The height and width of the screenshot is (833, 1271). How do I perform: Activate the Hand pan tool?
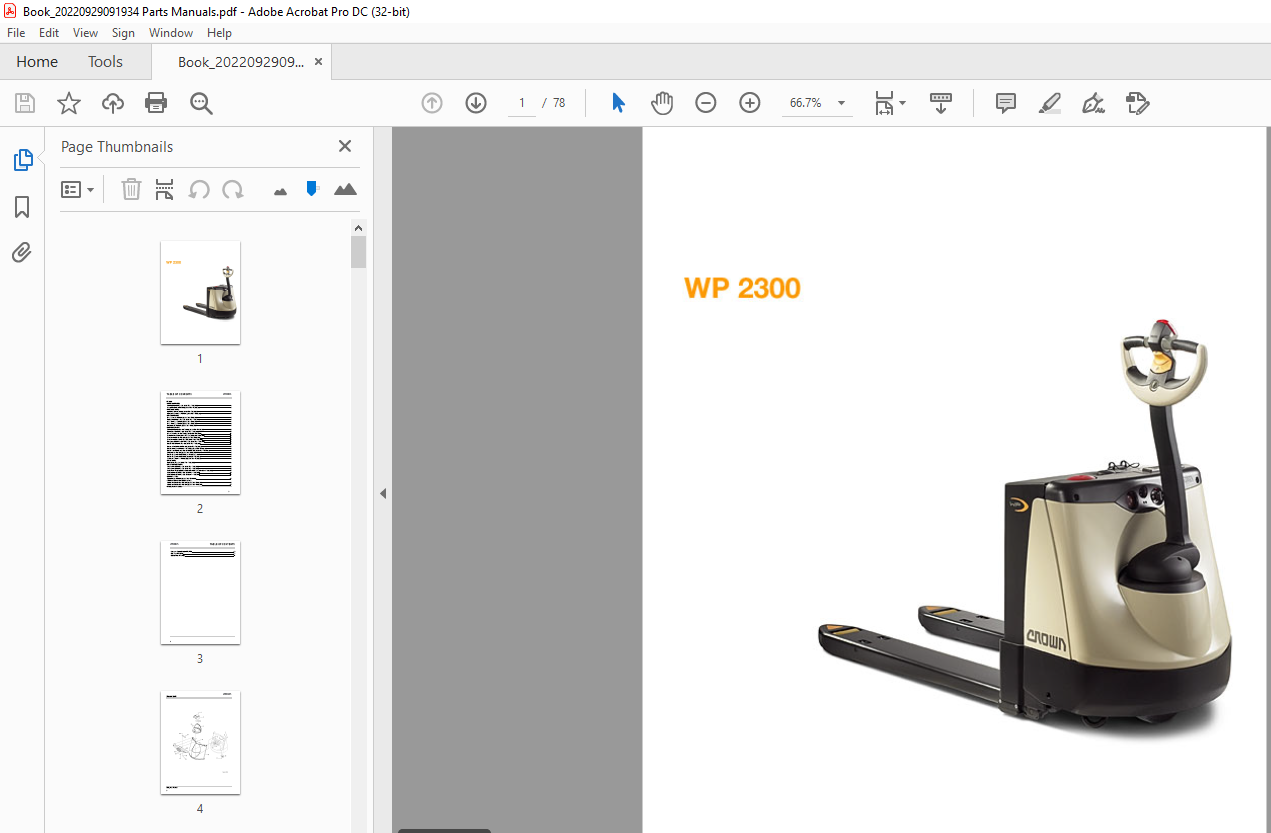pos(662,103)
